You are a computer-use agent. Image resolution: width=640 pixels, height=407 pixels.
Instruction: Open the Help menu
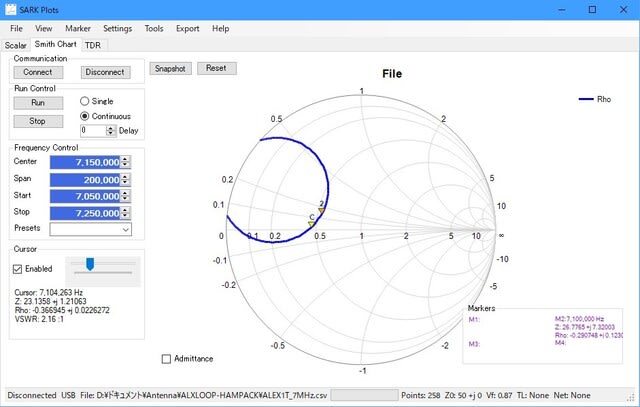pyautogui.click(x=220, y=29)
